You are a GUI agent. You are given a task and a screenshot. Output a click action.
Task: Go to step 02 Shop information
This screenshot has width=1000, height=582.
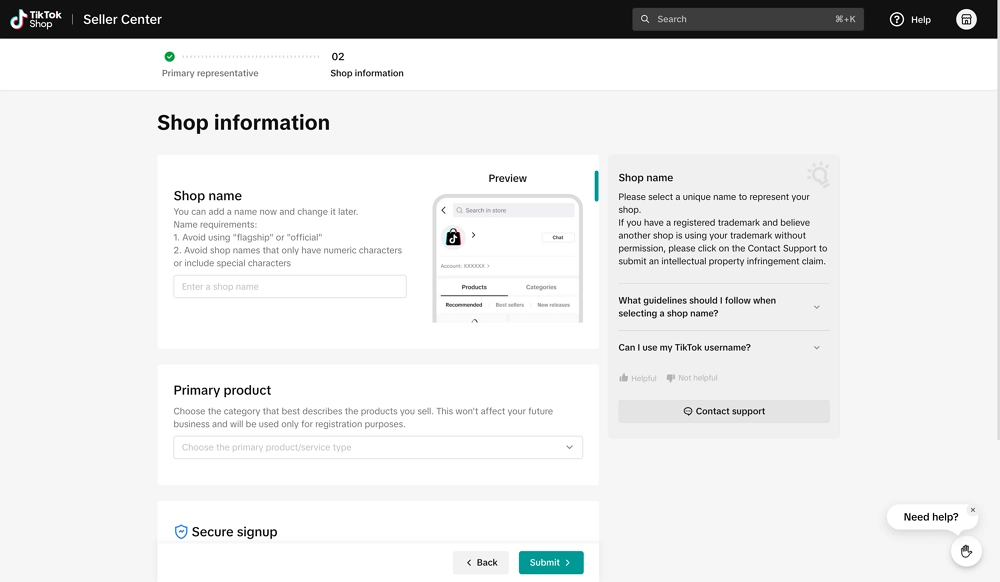pyautogui.click(x=366, y=65)
